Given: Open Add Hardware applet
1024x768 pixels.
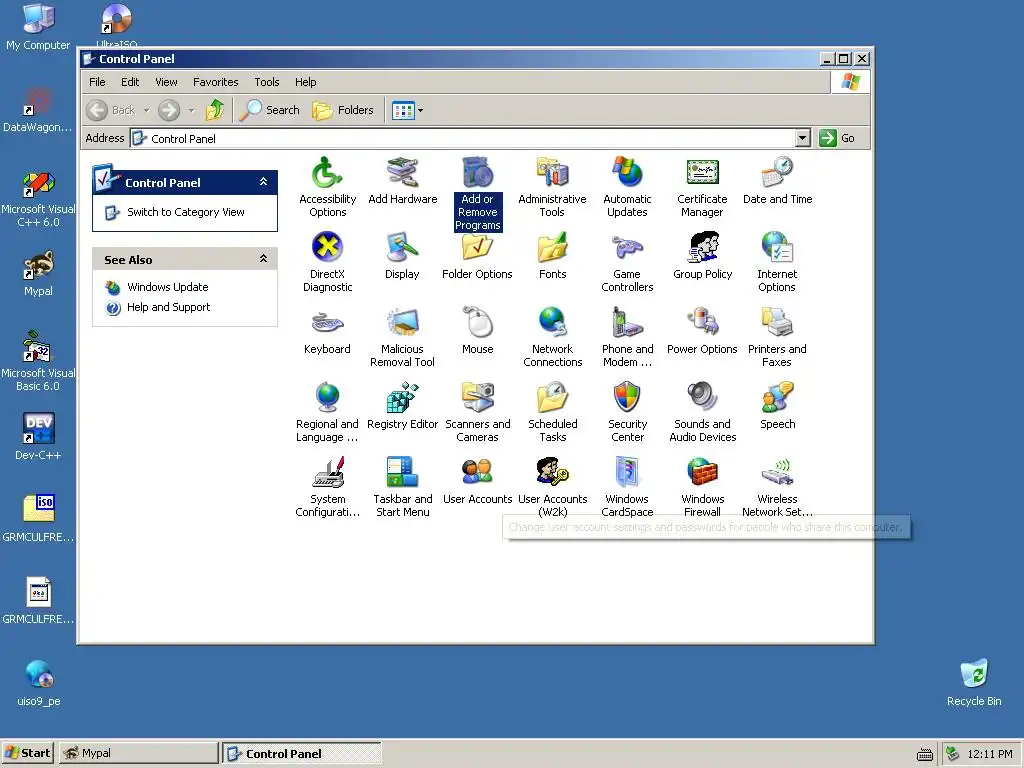Looking at the screenshot, I should tap(402, 181).
